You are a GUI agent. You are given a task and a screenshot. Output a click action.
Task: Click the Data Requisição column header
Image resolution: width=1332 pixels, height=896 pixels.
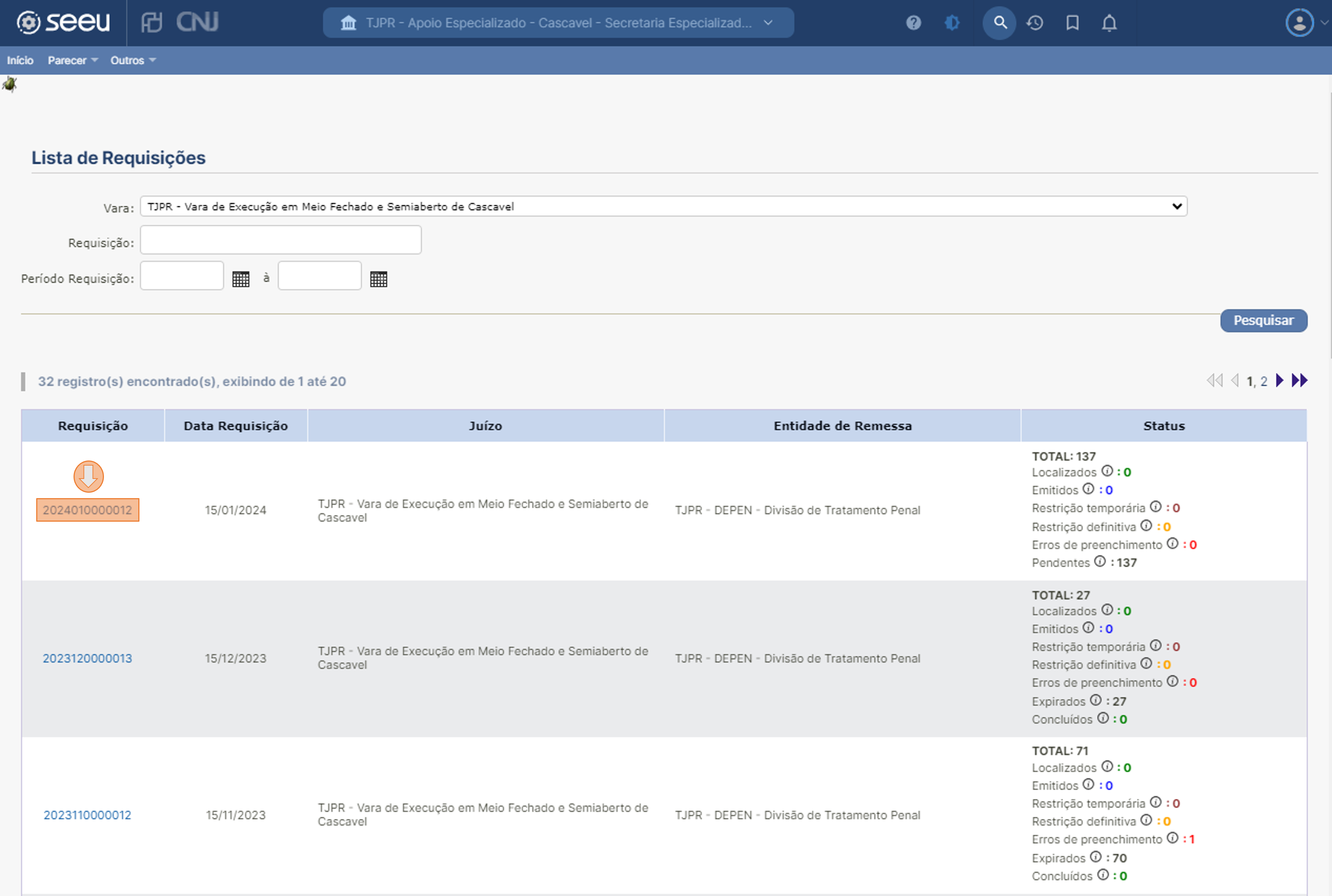[235, 426]
